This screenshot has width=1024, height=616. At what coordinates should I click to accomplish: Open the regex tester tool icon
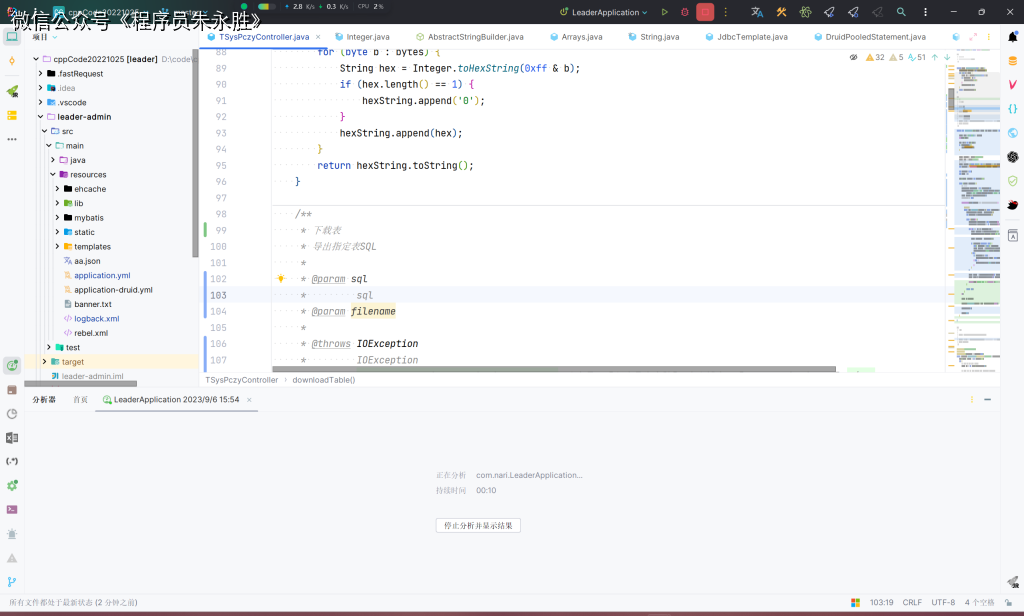(x=12, y=461)
